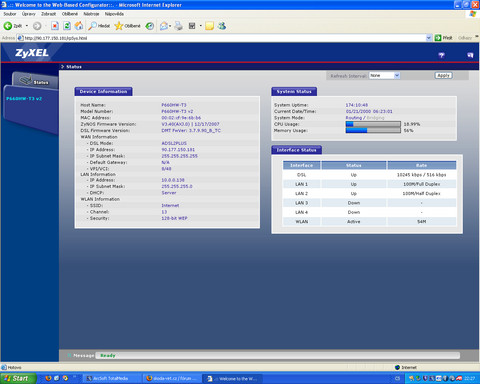Click the WLAN interface cell
480x384 pixels.
(x=301, y=221)
